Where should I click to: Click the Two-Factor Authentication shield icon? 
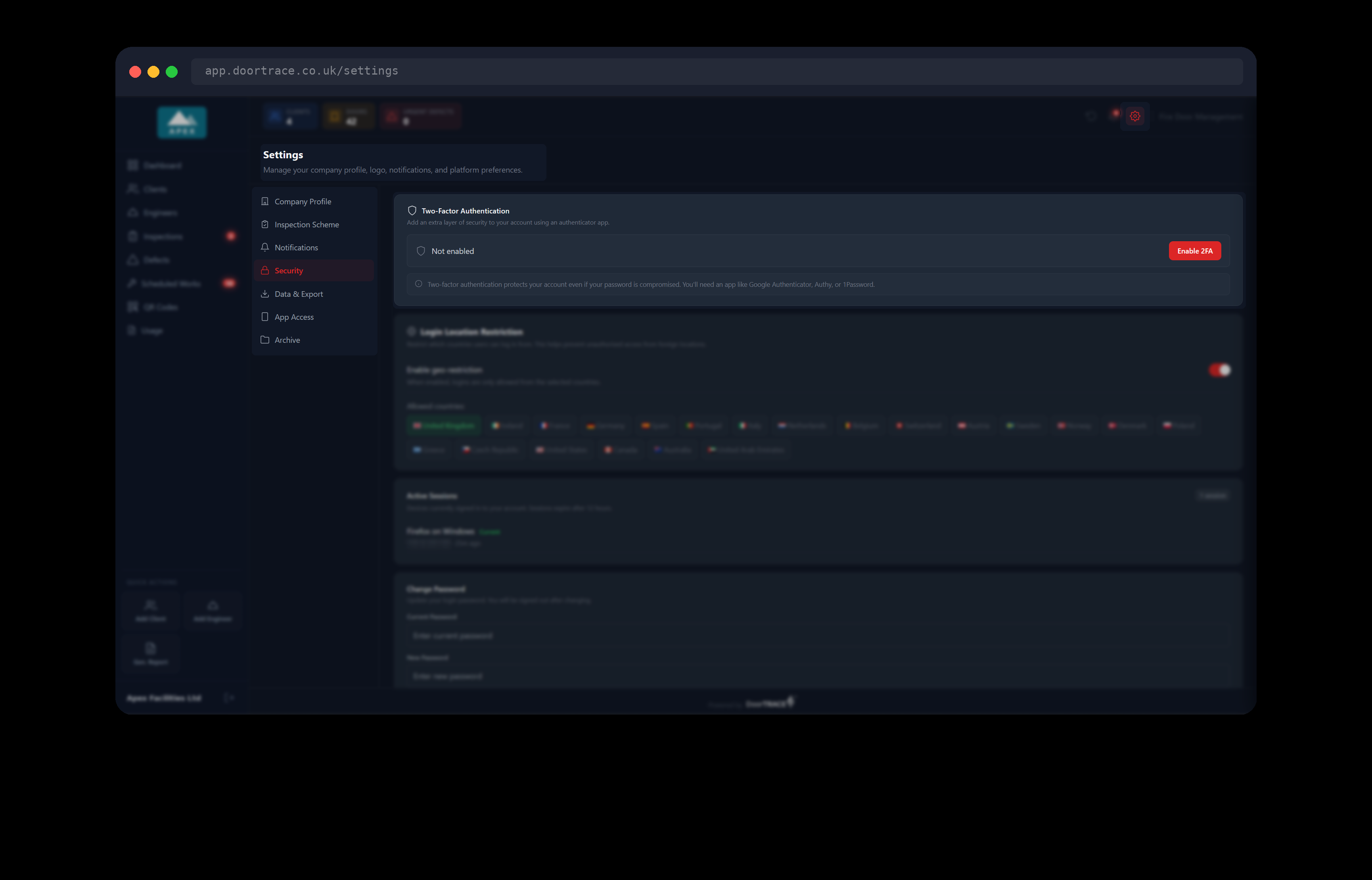point(412,210)
